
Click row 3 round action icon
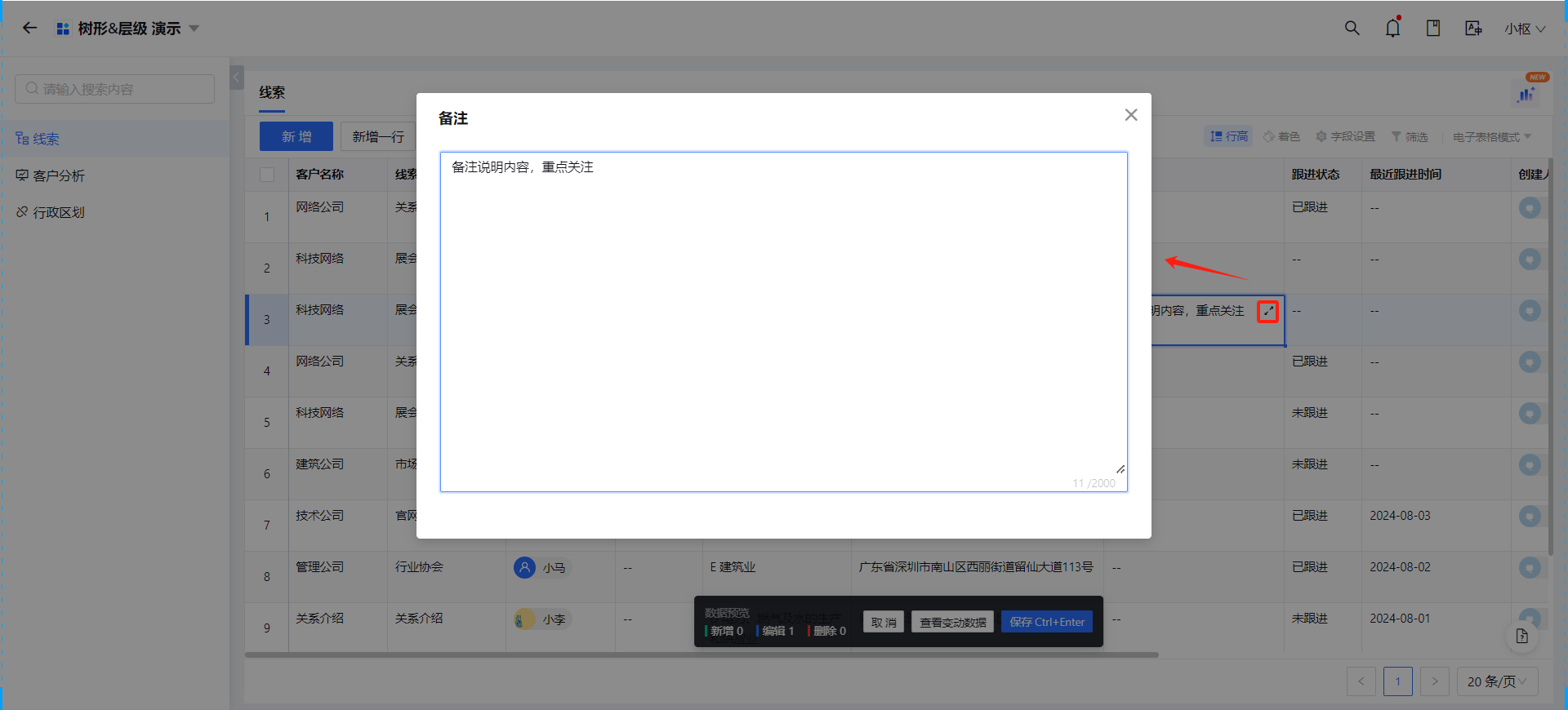1530,310
